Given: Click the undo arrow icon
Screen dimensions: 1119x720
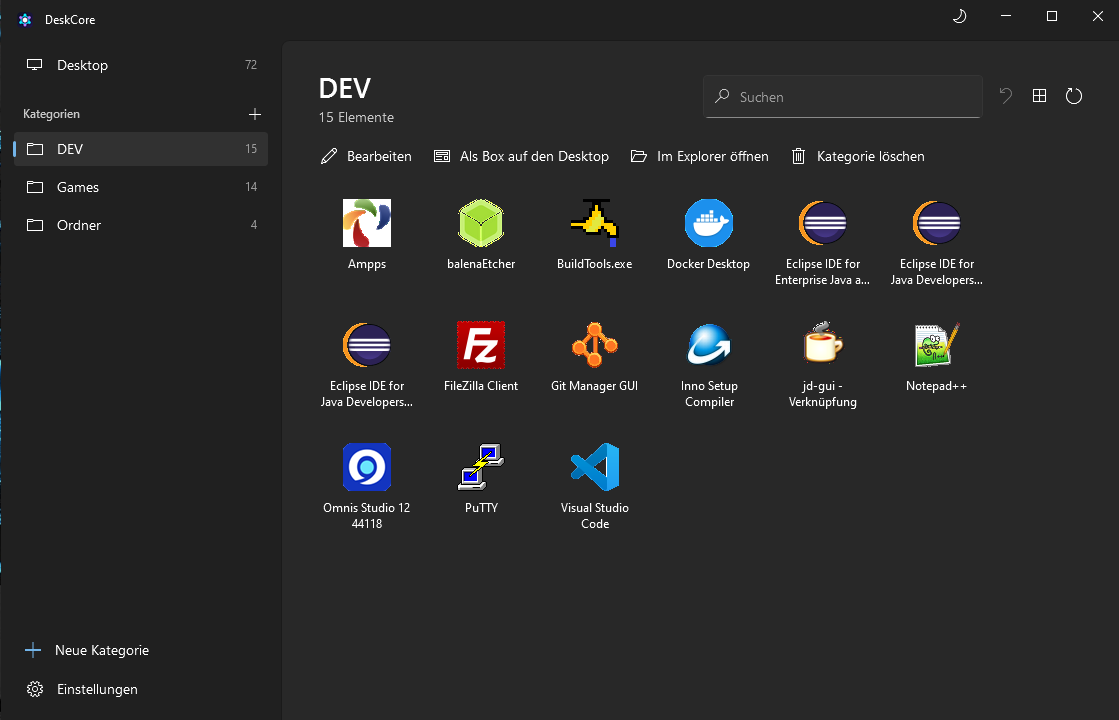Looking at the screenshot, I should click(x=1006, y=96).
